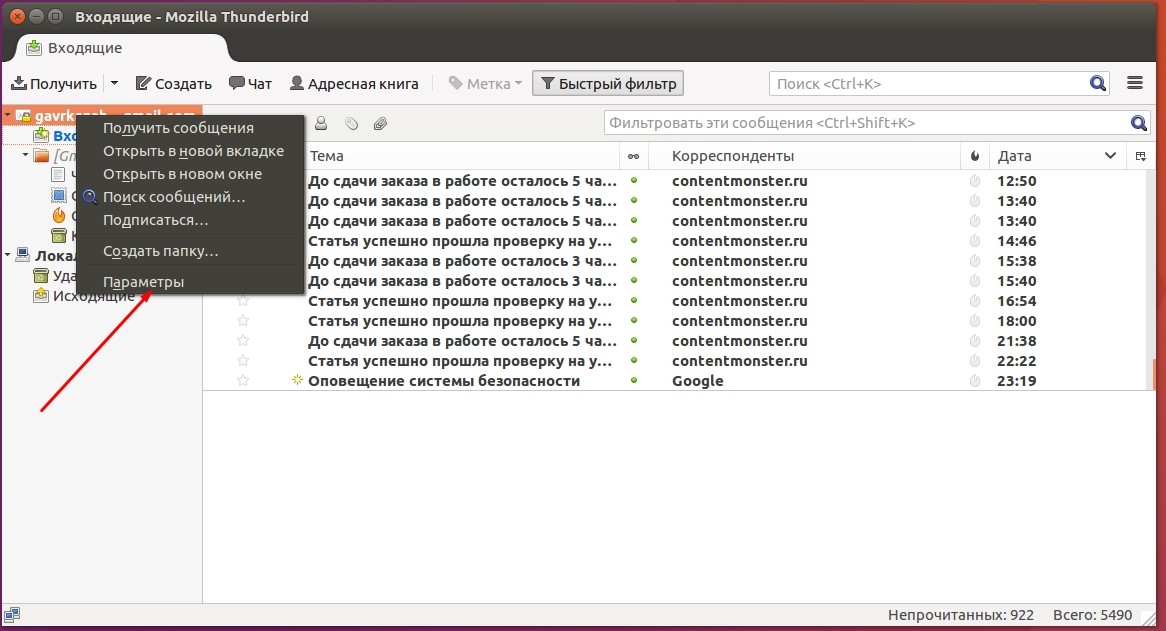1166x631 pixels.
Task: Open the dropdown arrow next to Получить
Action: point(115,83)
